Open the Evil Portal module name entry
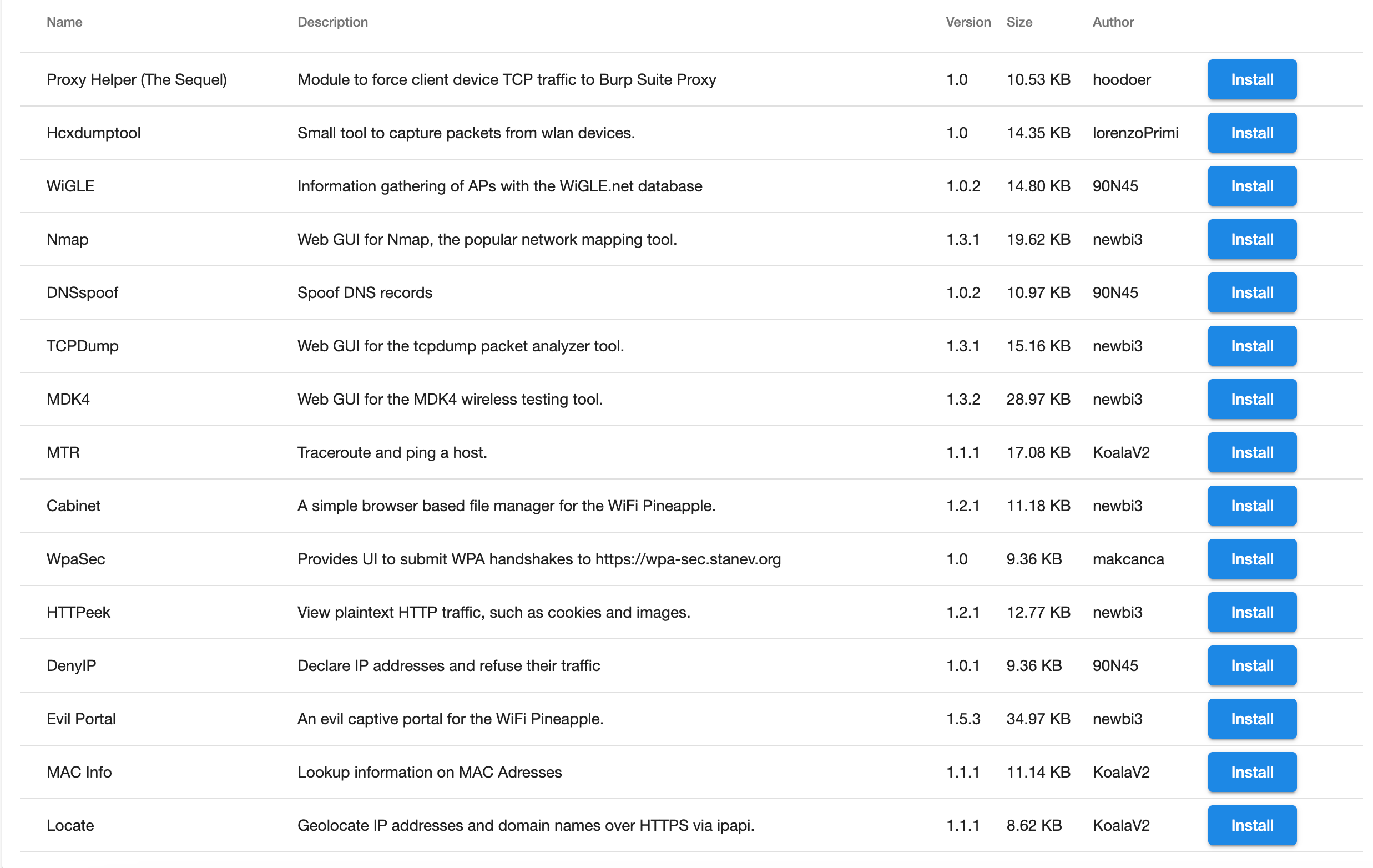1373x868 pixels. (80, 719)
